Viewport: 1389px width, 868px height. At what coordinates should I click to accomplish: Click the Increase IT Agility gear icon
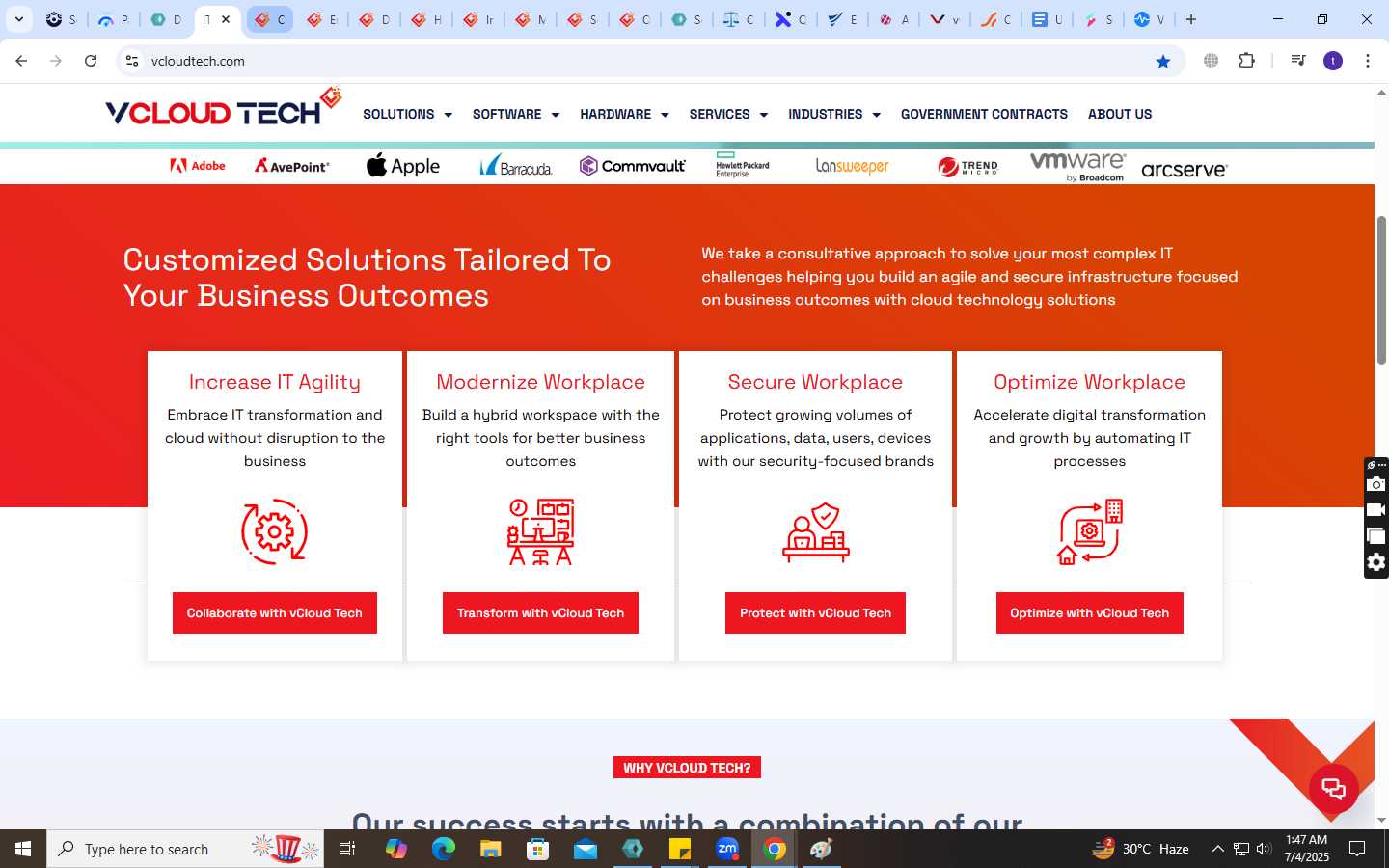click(275, 531)
